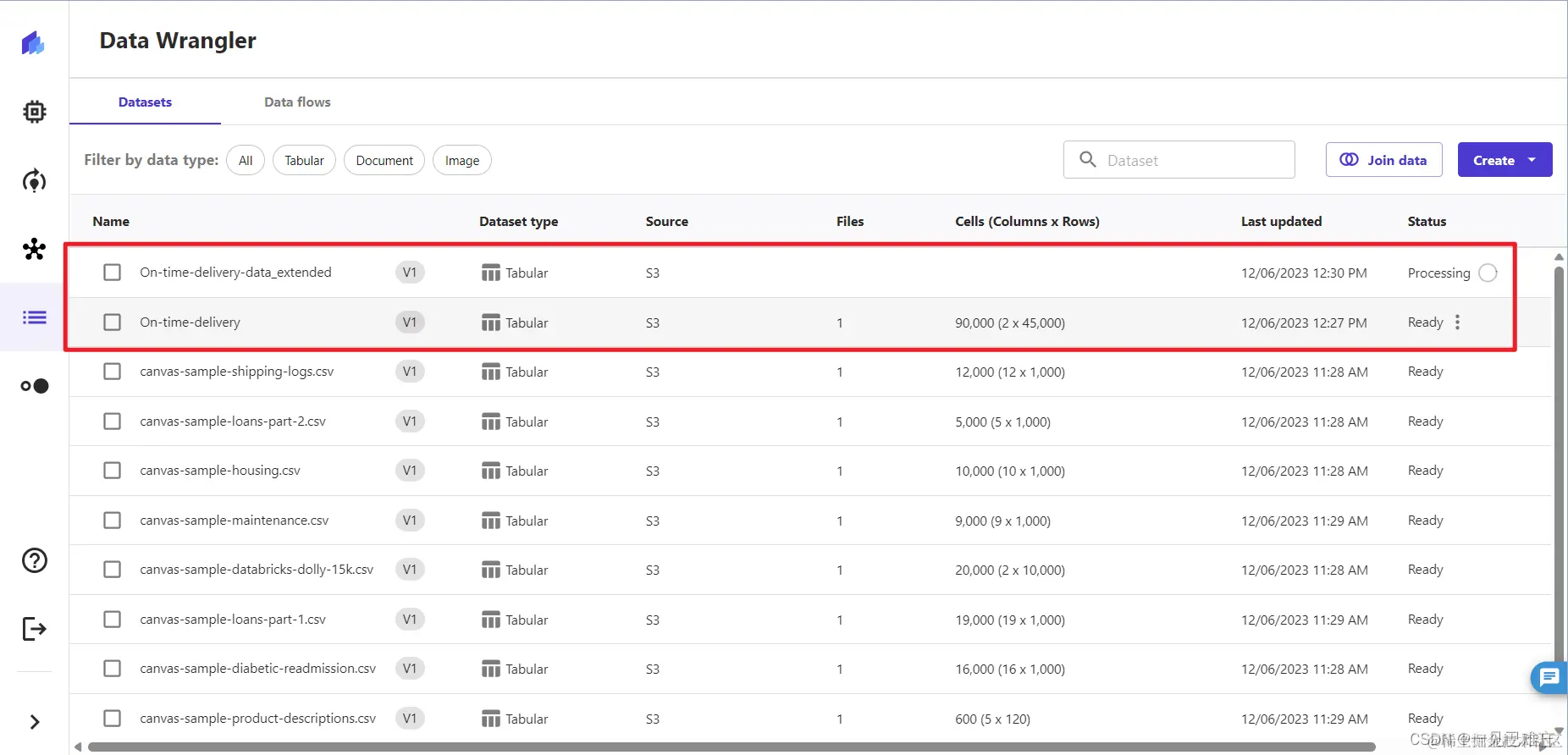
Task: Open the processor chip icon in sidebar
Action: point(34,112)
